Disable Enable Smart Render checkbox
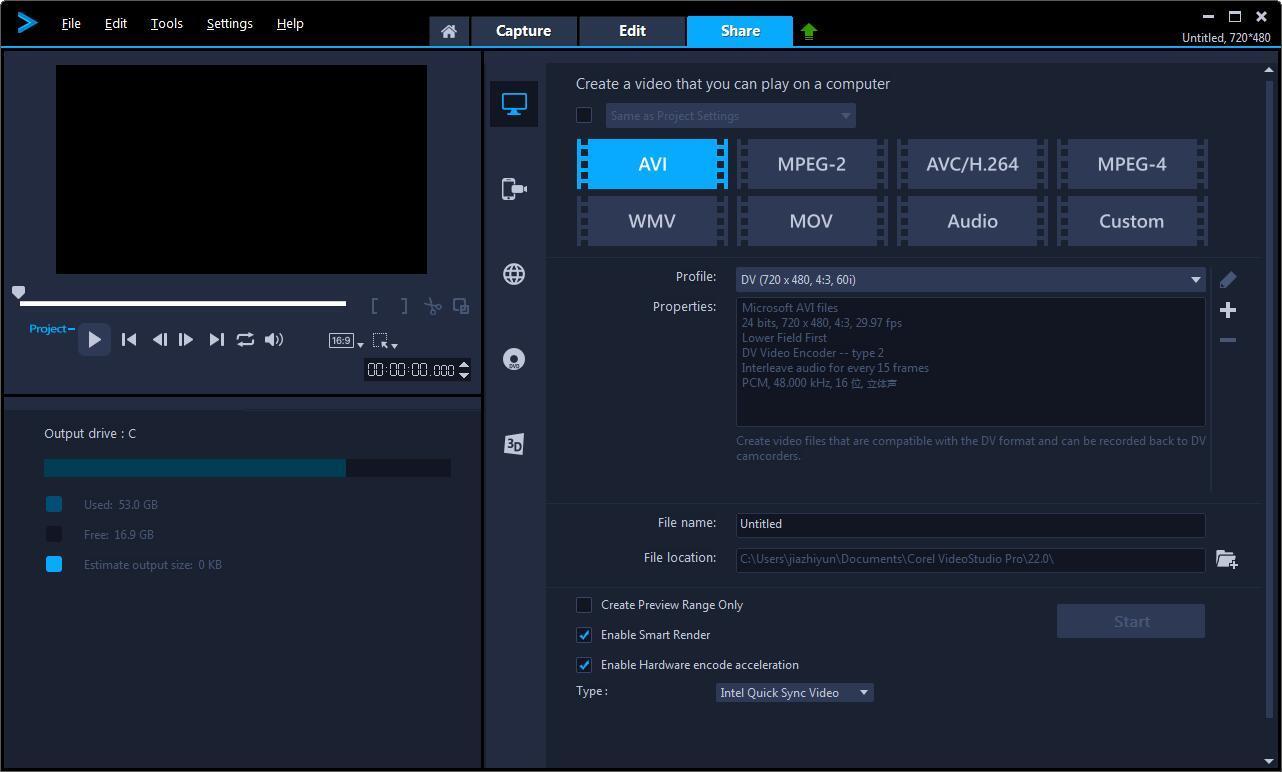The height and width of the screenshot is (772, 1282). coord(584,635)
